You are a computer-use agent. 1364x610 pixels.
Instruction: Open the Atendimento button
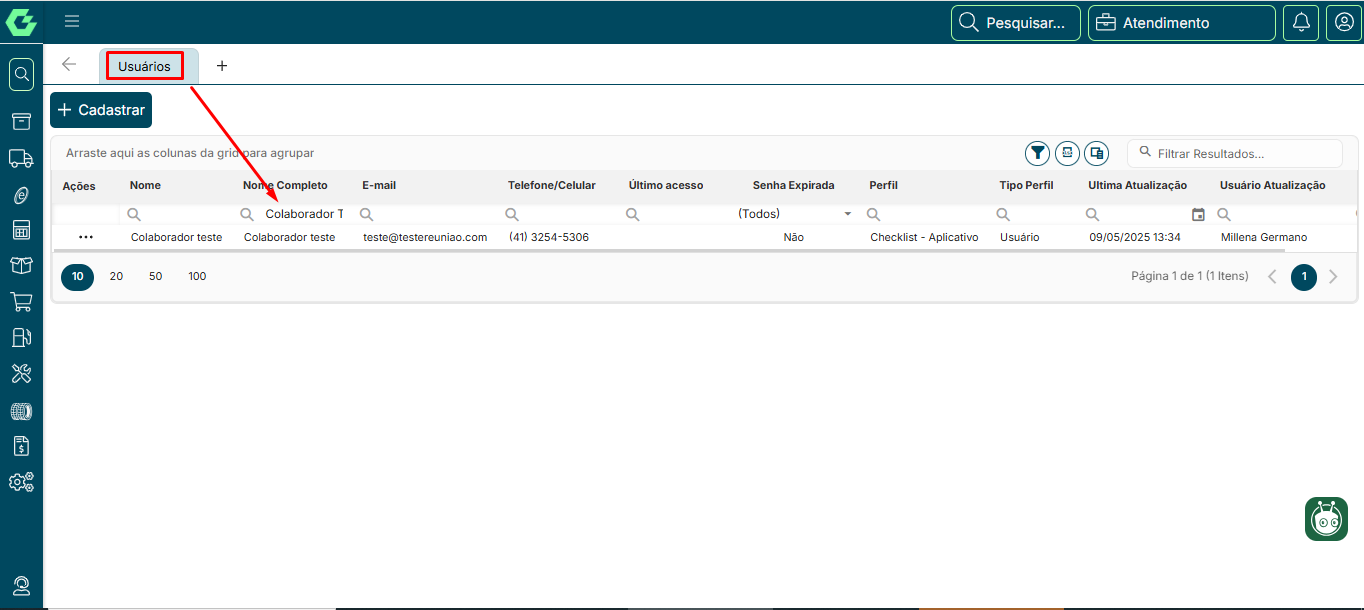click(x=1181, y=23)
